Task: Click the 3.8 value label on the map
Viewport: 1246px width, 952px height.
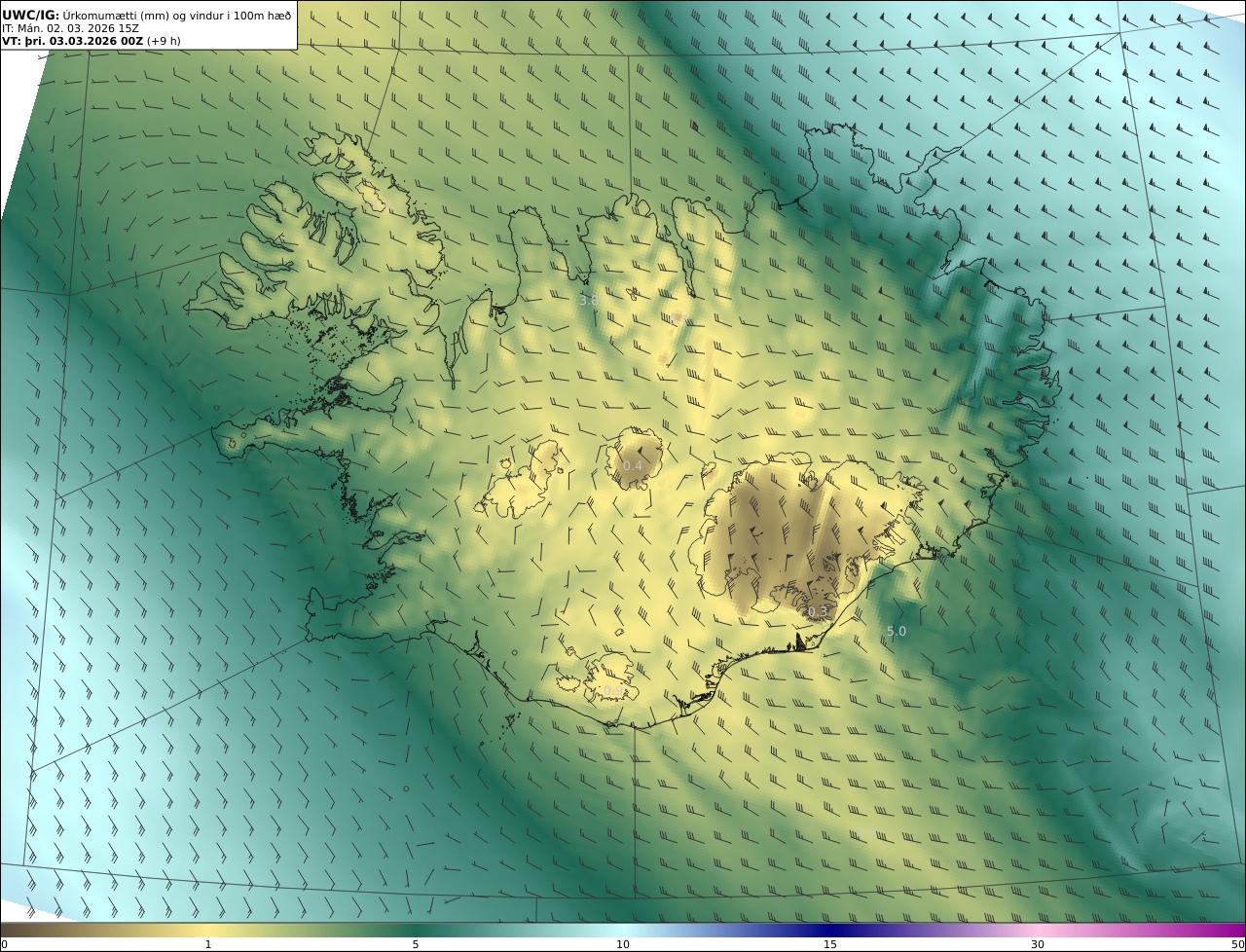Action: pyautogui.click(x=588, y=301)
